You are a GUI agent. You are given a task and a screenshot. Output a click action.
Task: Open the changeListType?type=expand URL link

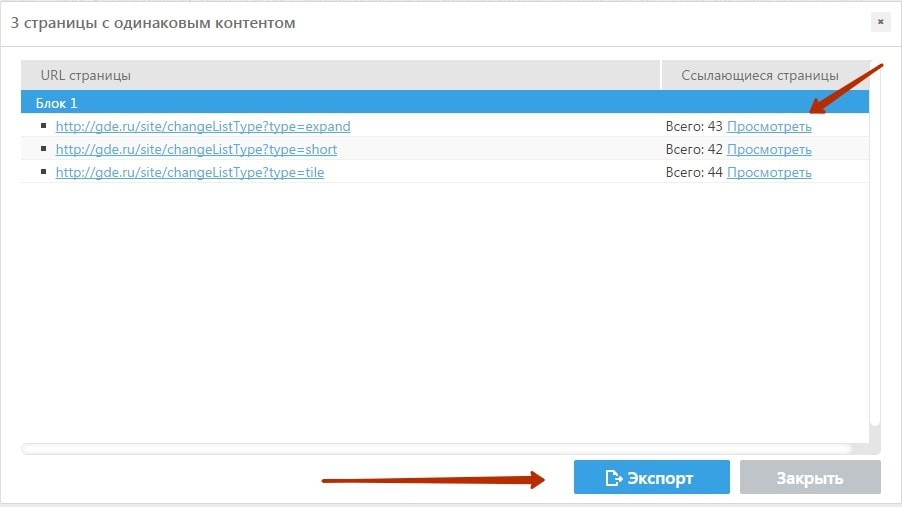(x=203, y=127)
